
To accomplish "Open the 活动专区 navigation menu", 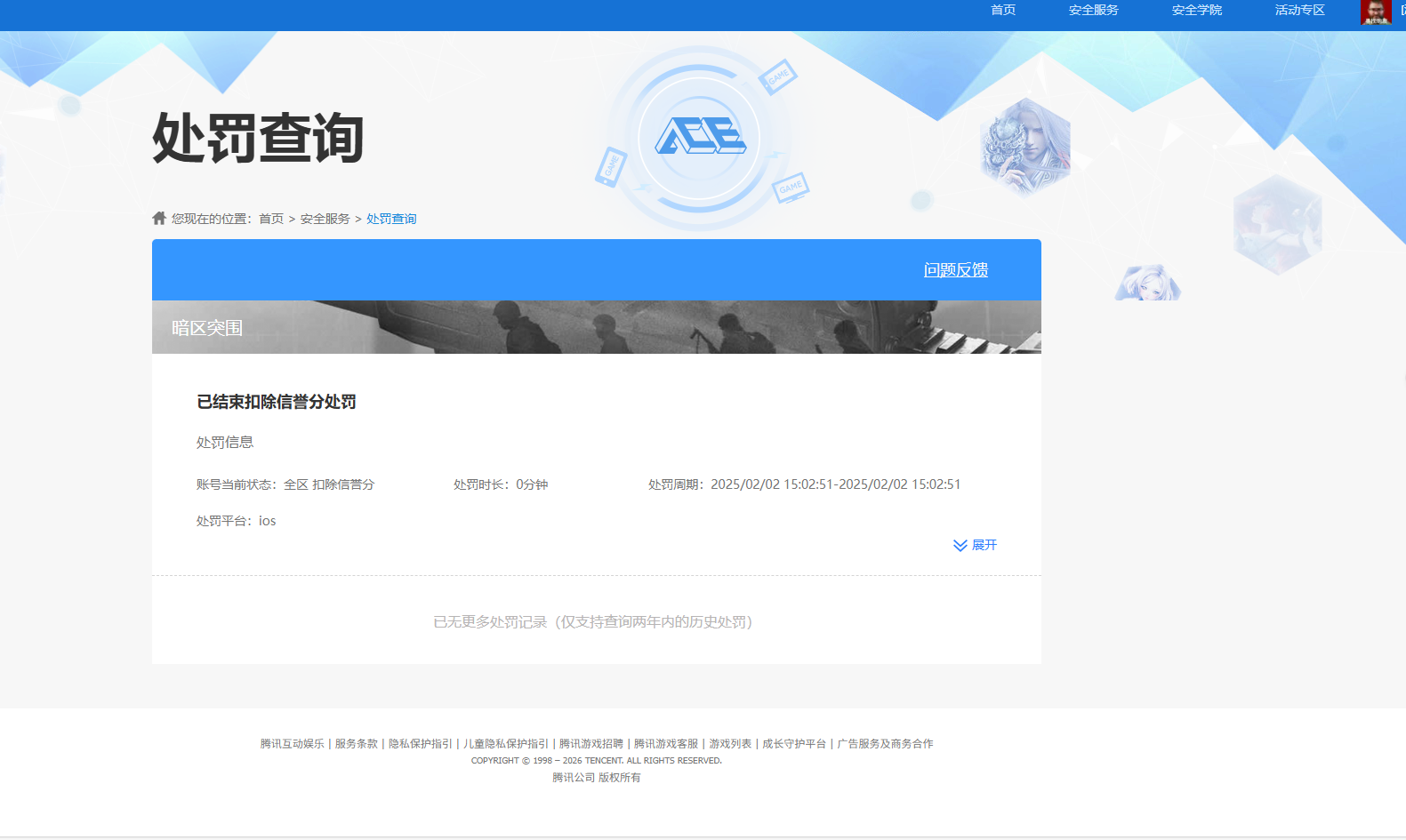I will pyautogui.click(x=1300, y=10).
